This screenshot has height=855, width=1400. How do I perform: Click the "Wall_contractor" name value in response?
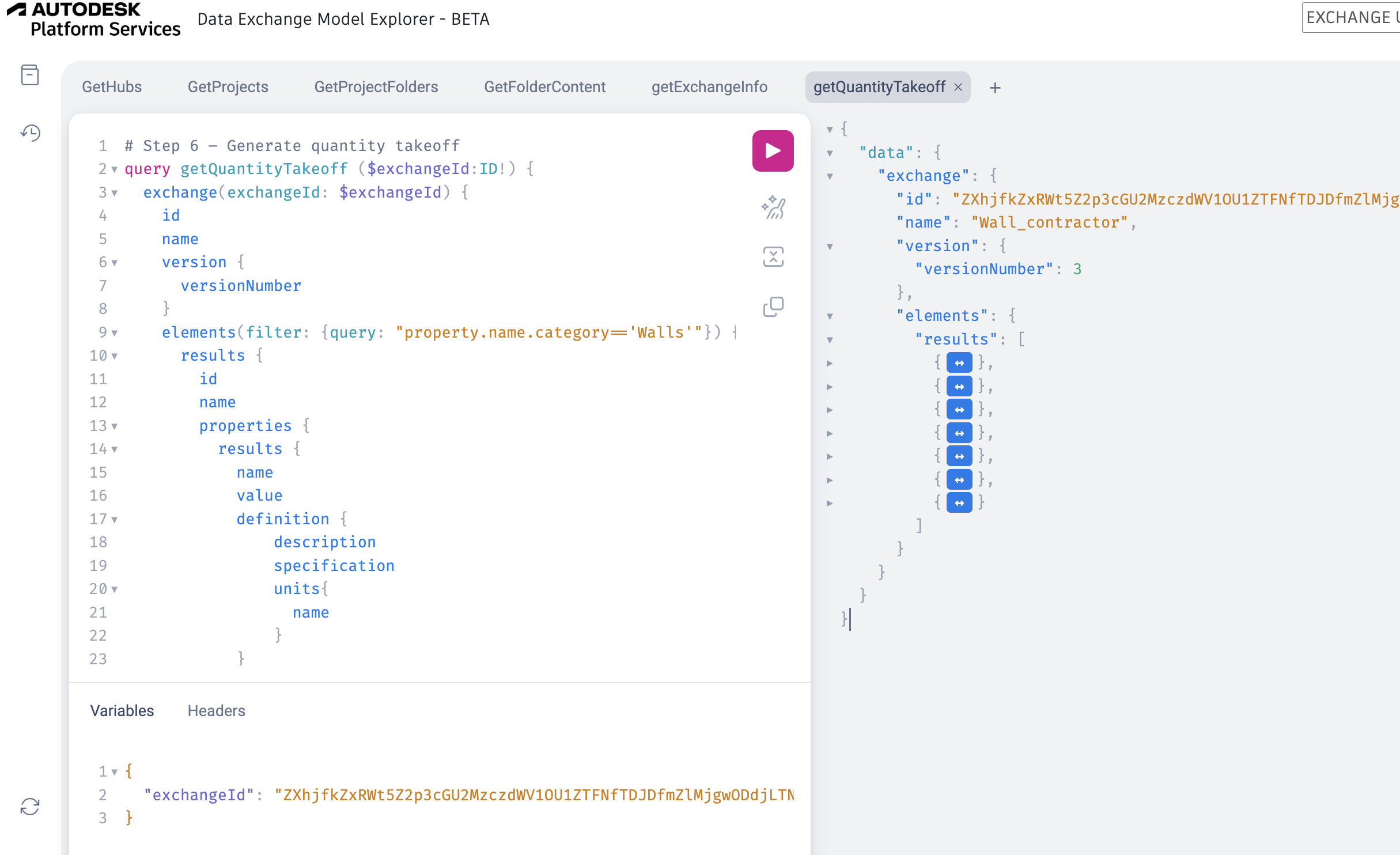1049,222
